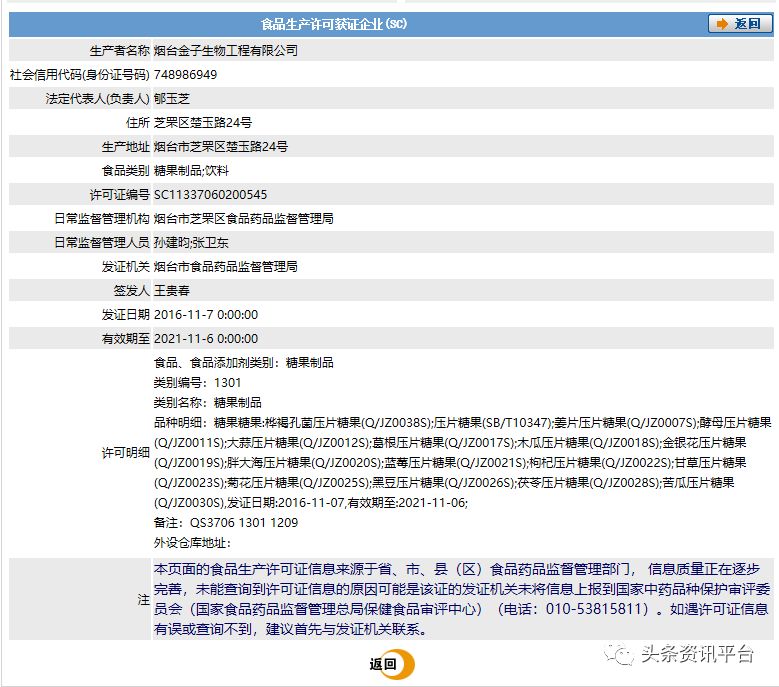Click the label 发证机关
Viewport: 779px width, 687px height.
125,267
